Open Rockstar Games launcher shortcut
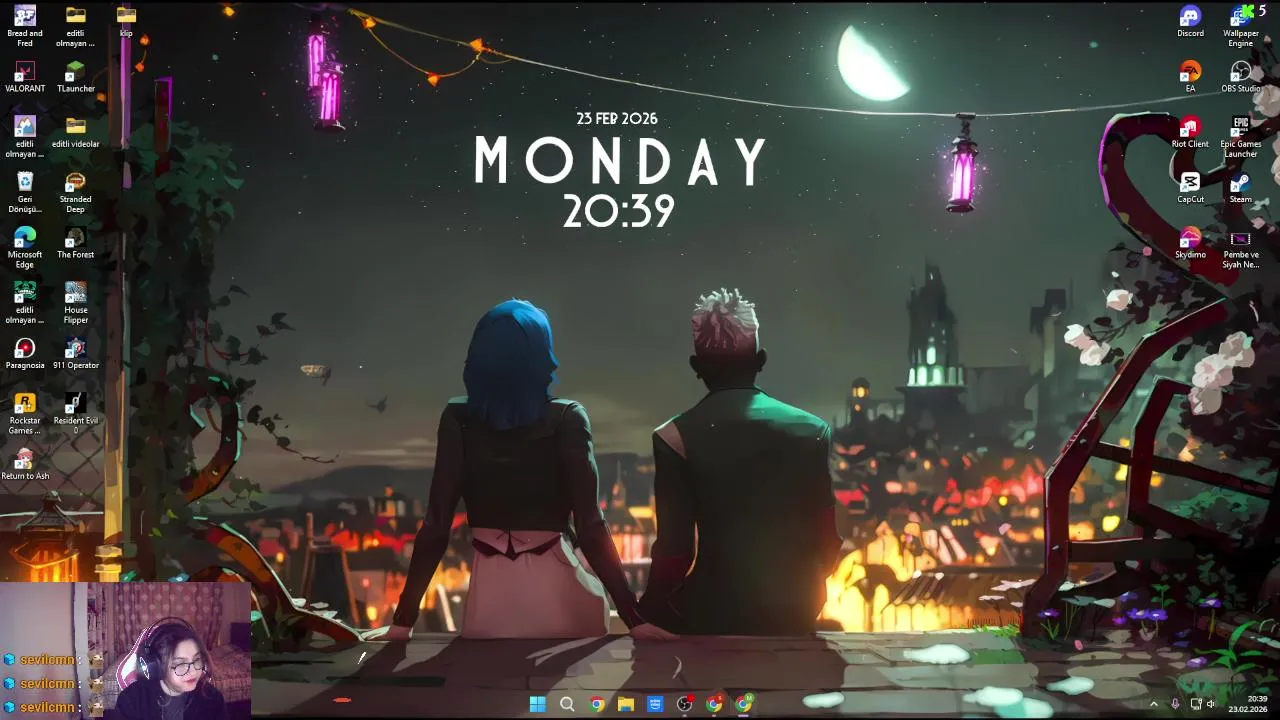 coord(25,414)
